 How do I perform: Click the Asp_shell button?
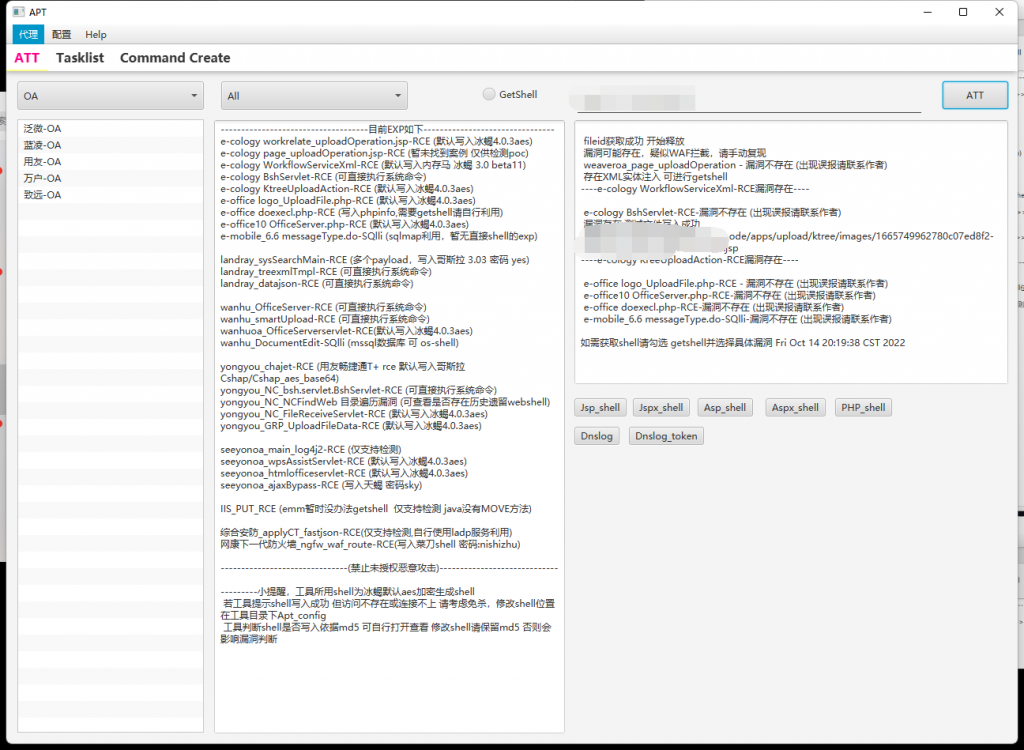coord(725,408)
